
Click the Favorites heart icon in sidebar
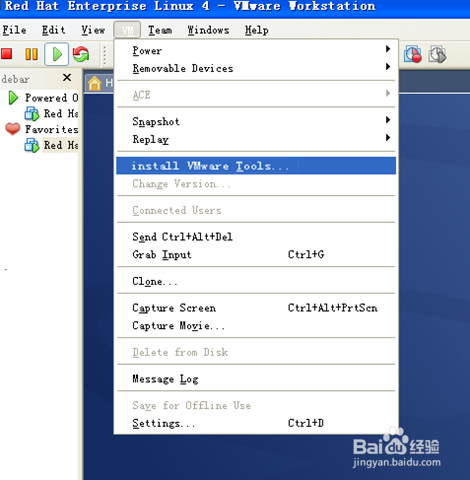point(13,129)
